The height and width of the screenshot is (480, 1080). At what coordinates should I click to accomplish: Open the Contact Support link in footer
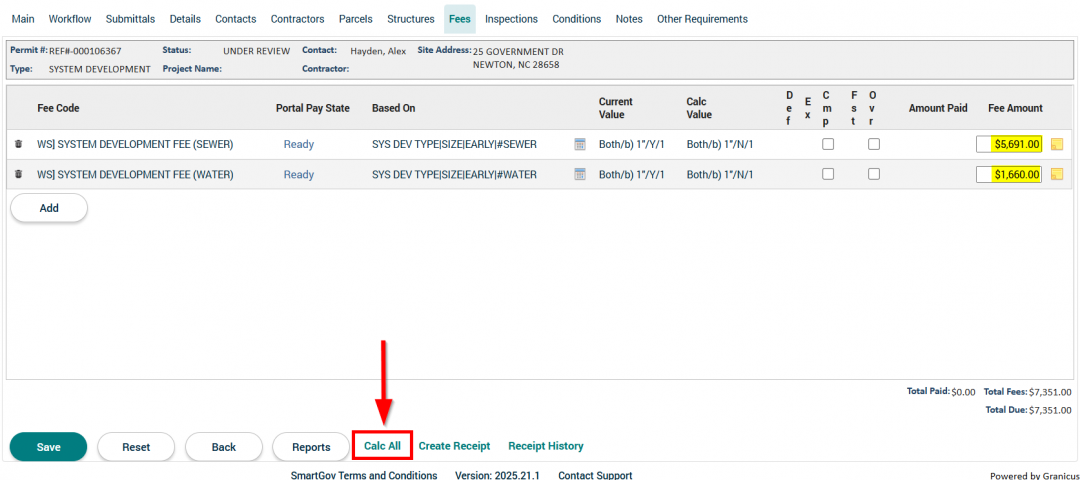(595, 475)
